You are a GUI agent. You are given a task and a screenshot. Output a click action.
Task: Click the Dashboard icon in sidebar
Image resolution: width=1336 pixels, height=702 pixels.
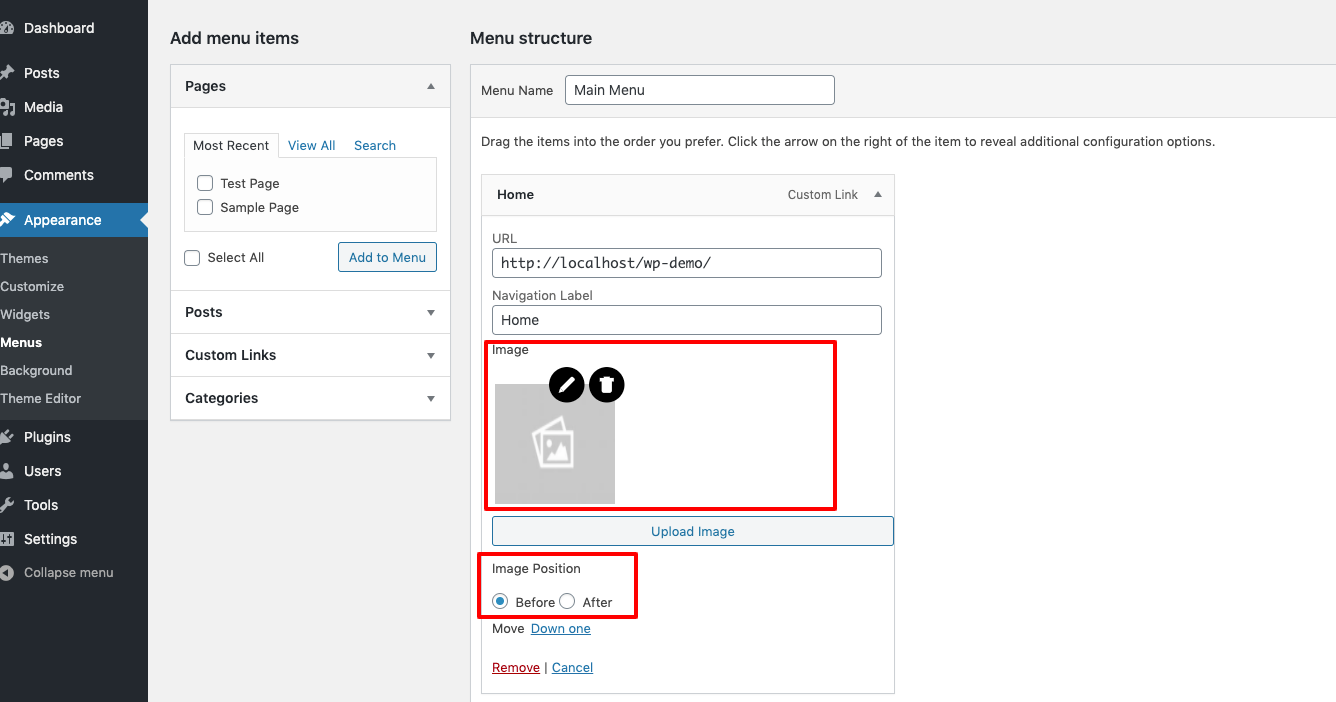(x=6, y=28)
